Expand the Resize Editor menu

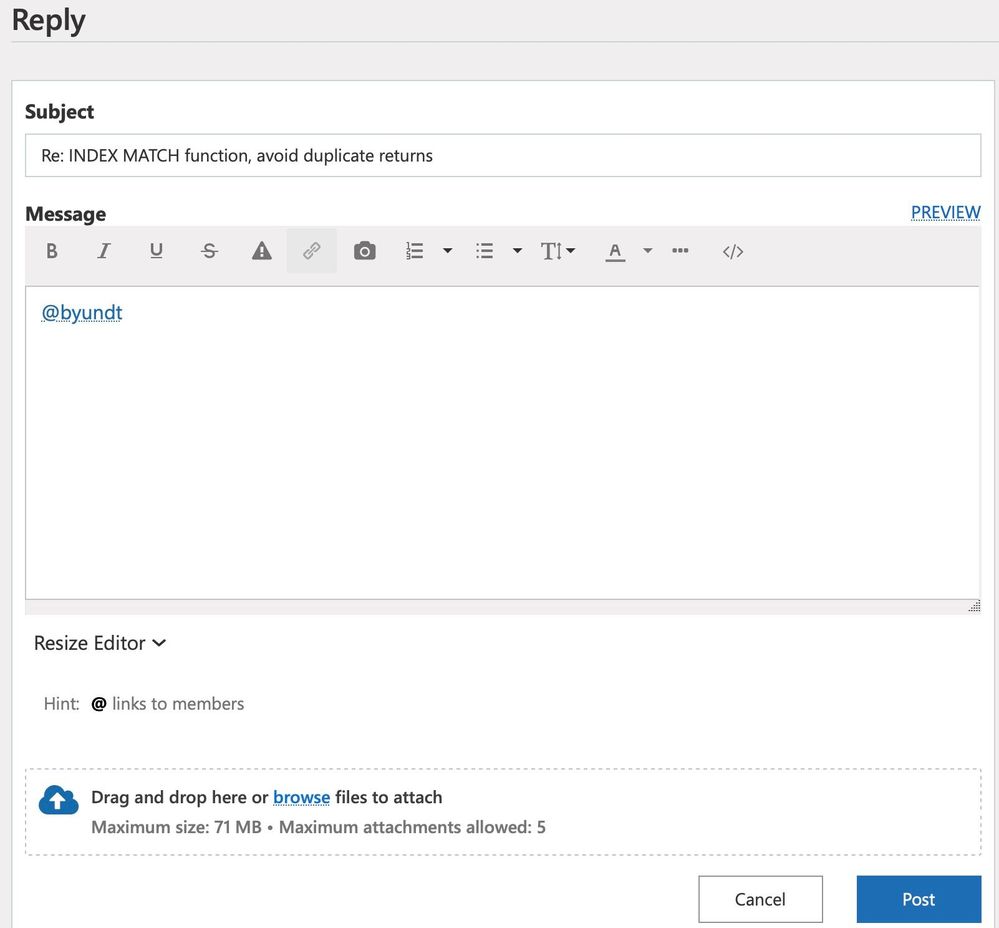(x=99, y=643)
